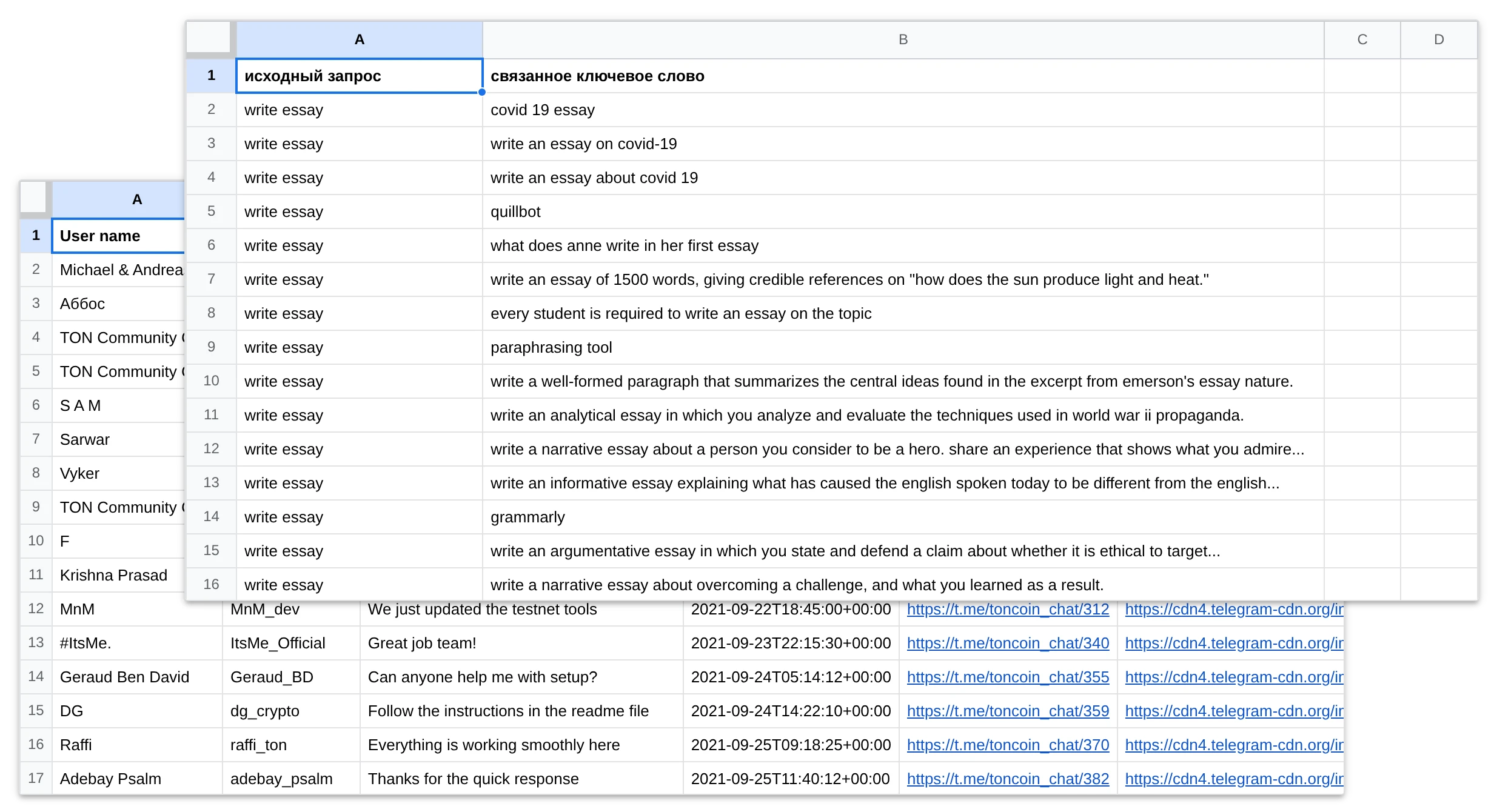Select the 'User name' header cell
1494x812 pixels.
click(x=118, y=236)
